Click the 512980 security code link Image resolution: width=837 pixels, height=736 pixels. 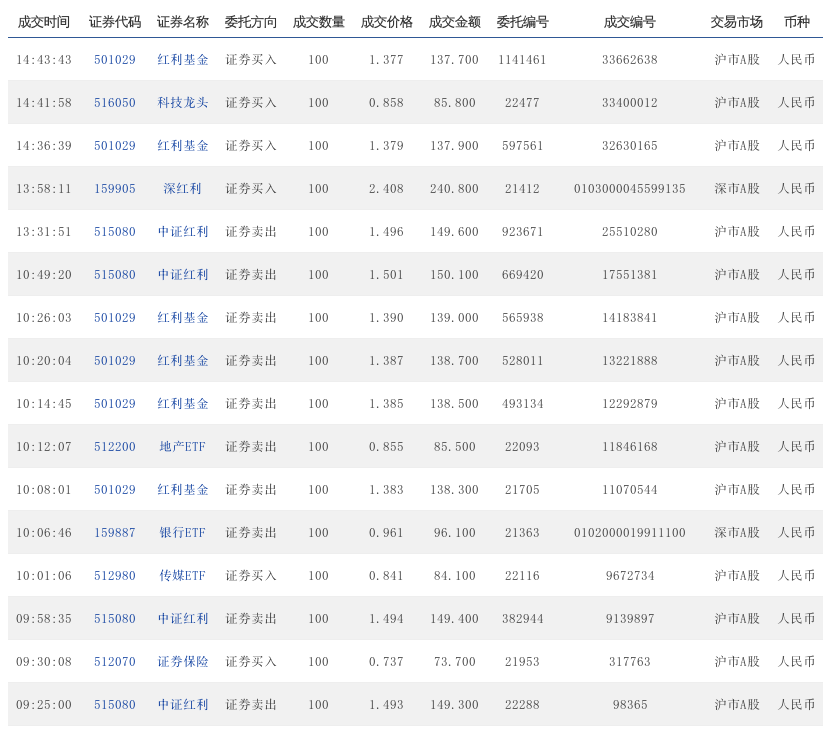115,575
